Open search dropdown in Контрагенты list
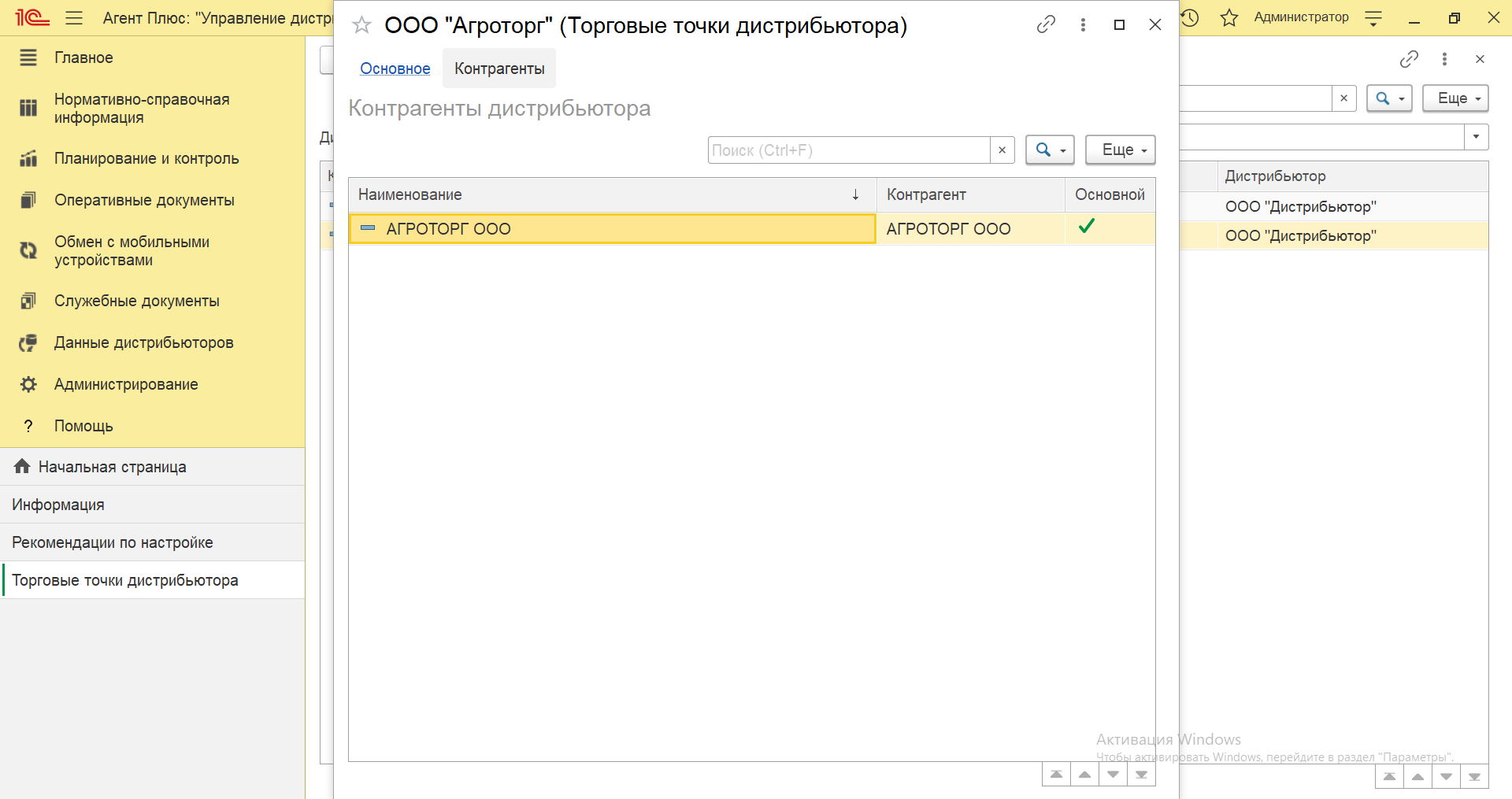 pos(1050,150)
